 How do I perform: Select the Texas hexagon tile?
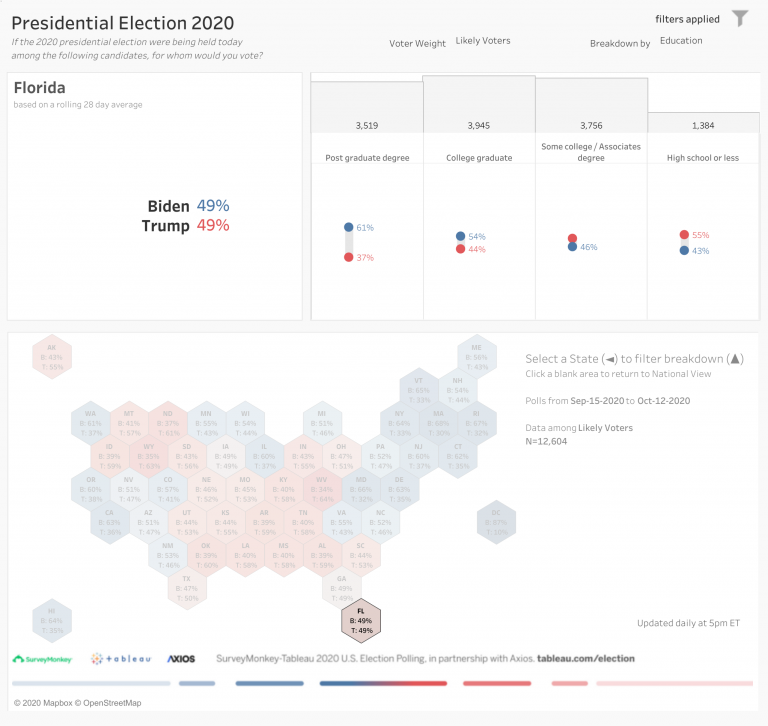pos(187,588)
